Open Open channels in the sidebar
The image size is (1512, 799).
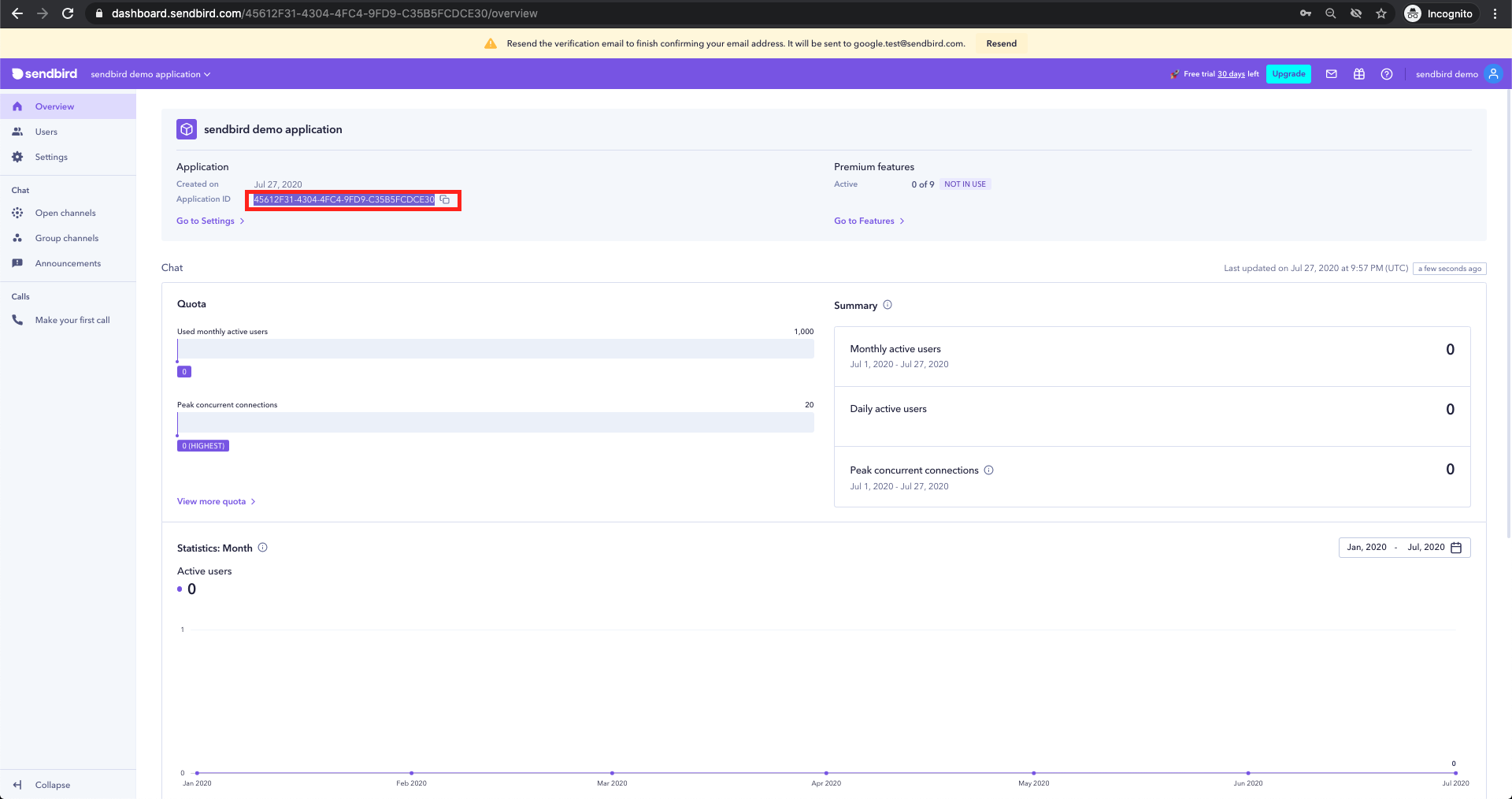click(68, 213)
